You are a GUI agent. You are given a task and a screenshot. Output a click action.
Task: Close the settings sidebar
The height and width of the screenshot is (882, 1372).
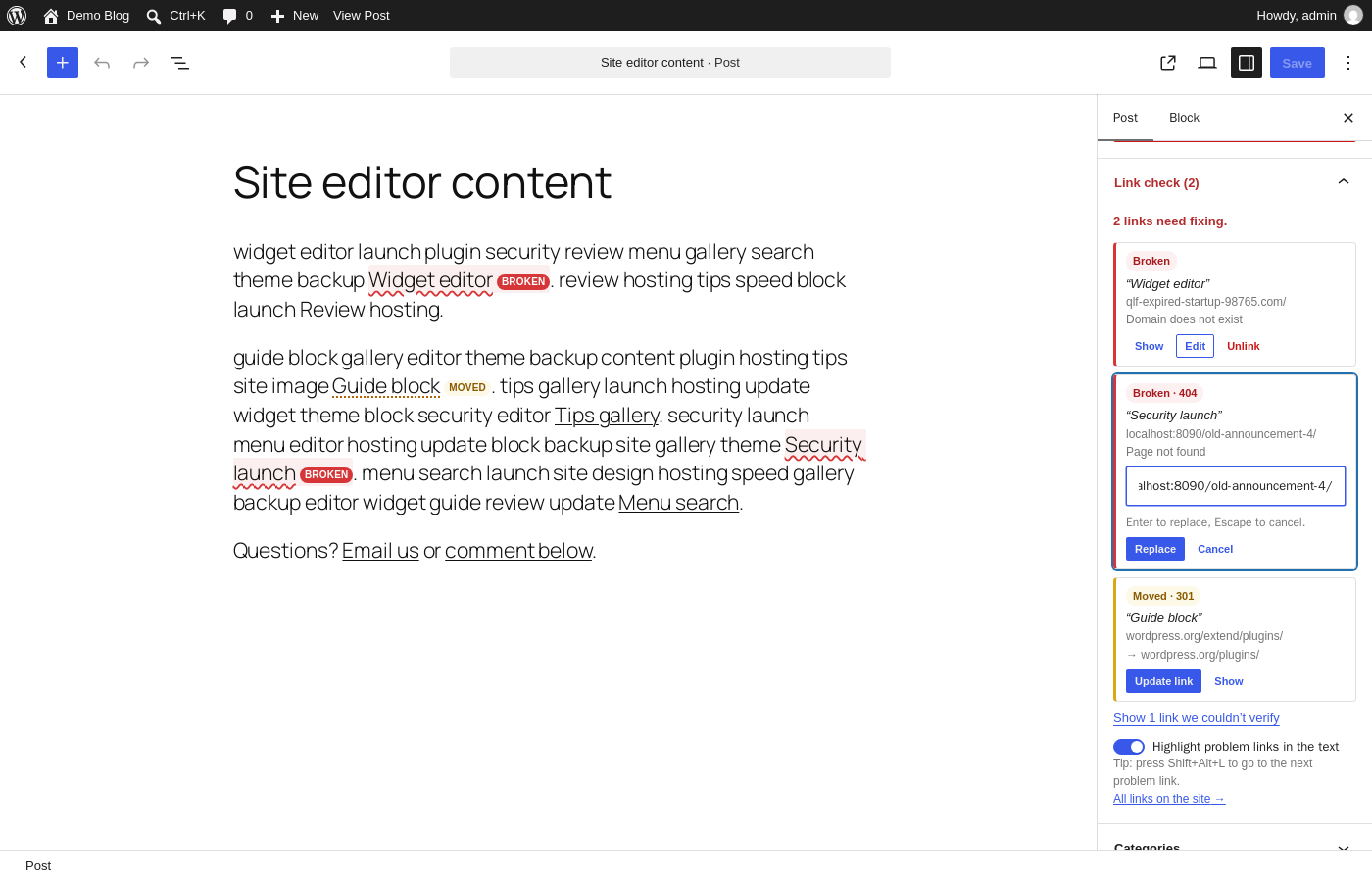[x=1348, y=118]
